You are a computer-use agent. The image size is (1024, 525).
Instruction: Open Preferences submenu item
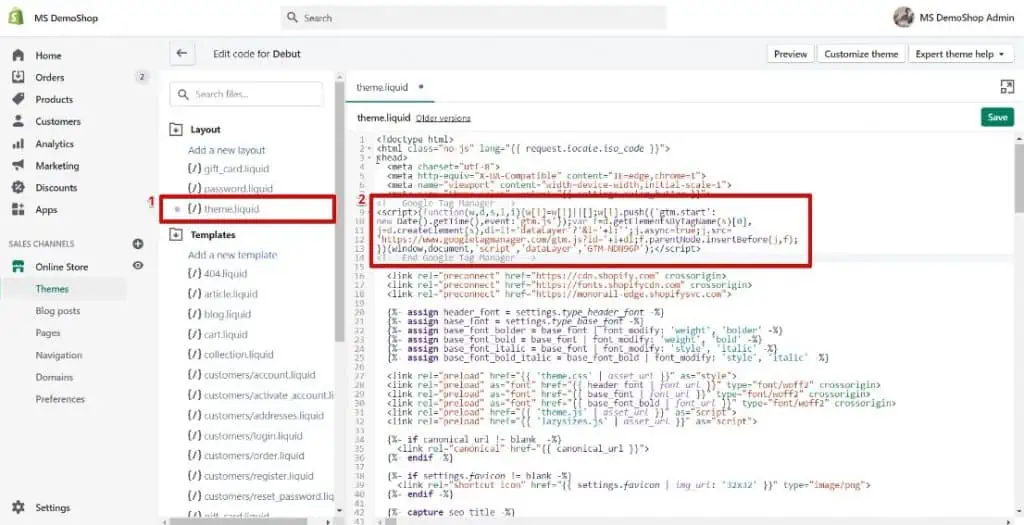pos(60,399)
